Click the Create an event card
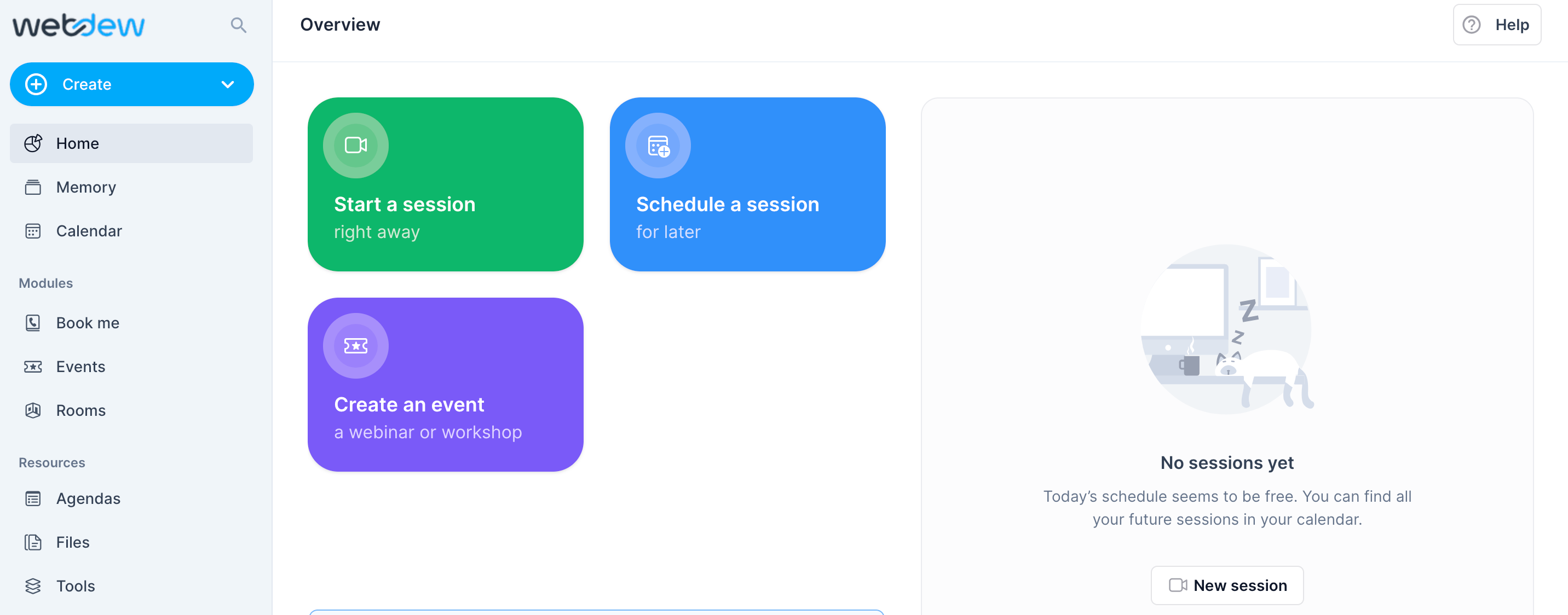 pos(446,385)
